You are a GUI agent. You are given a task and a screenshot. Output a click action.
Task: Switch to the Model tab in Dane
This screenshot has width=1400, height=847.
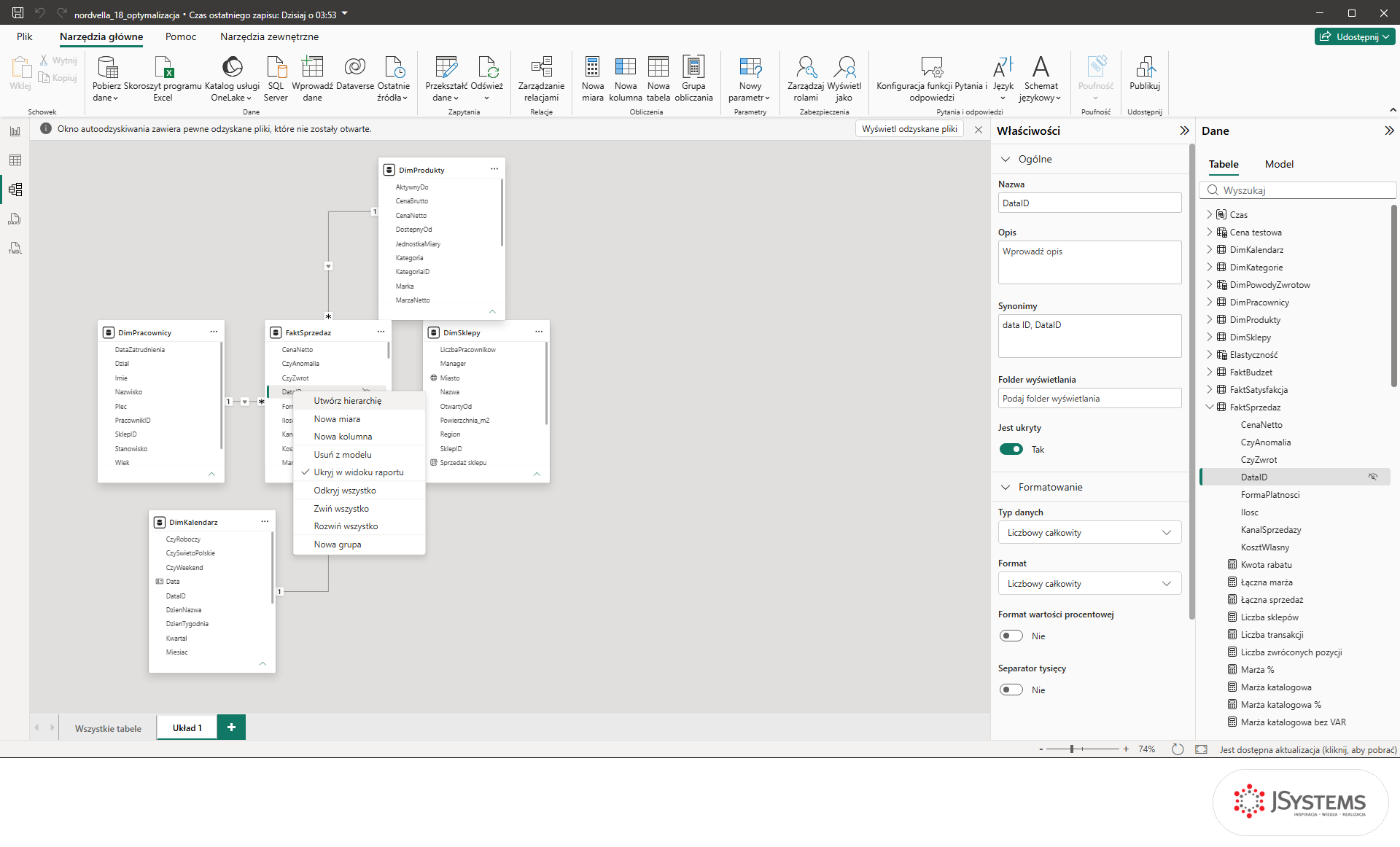click(x=1279, y=164)
